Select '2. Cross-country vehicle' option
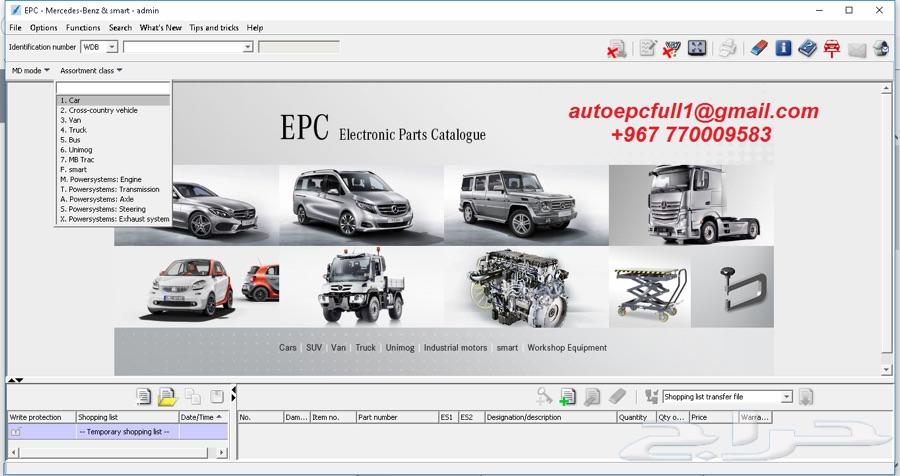The image size is (900, 476). [113, 110]
